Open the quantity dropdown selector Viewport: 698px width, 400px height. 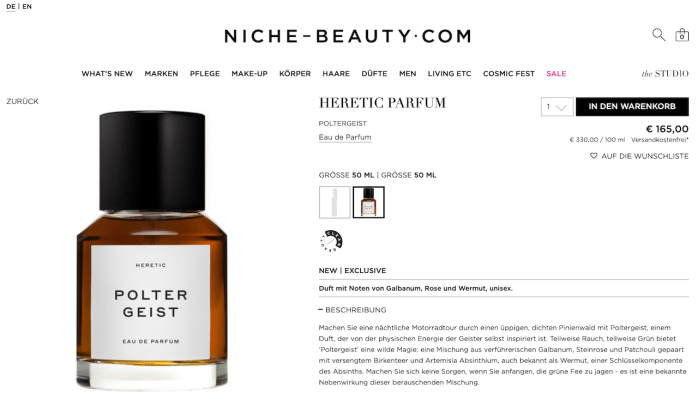click(x=557, y=107)
